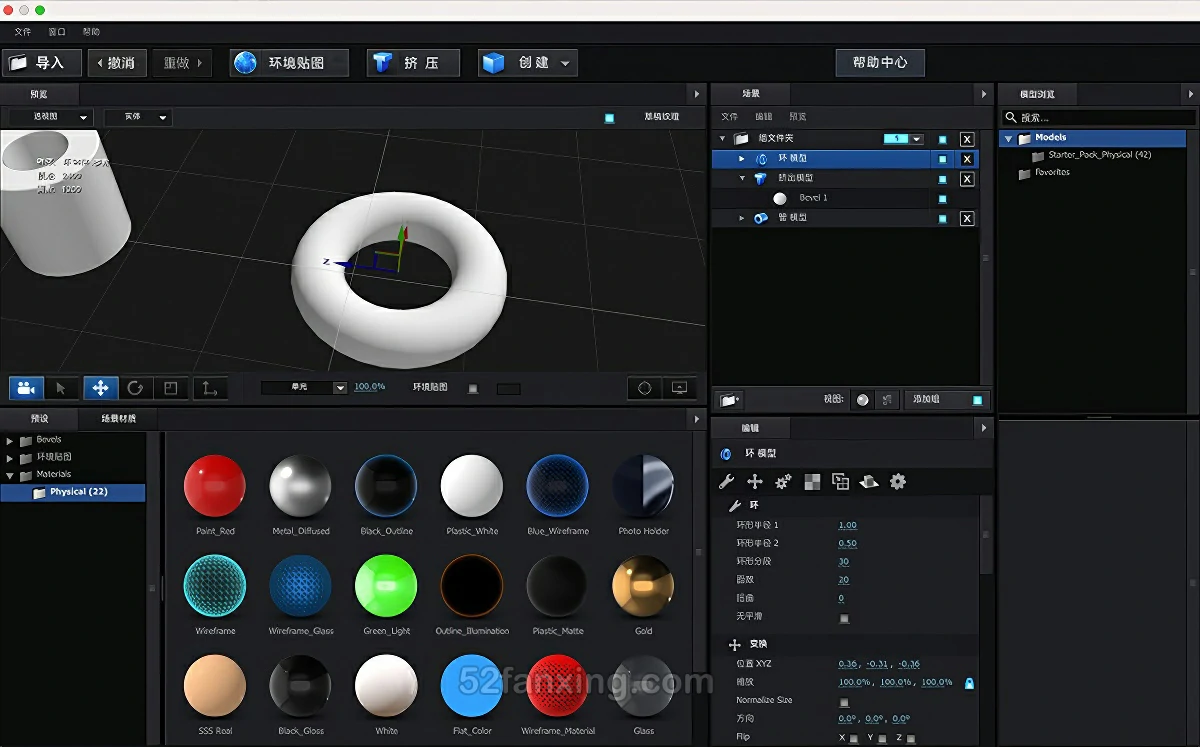Collapse the Models folder in model browser
This screenshot has width=1200, height=747.
(1009, 139)
